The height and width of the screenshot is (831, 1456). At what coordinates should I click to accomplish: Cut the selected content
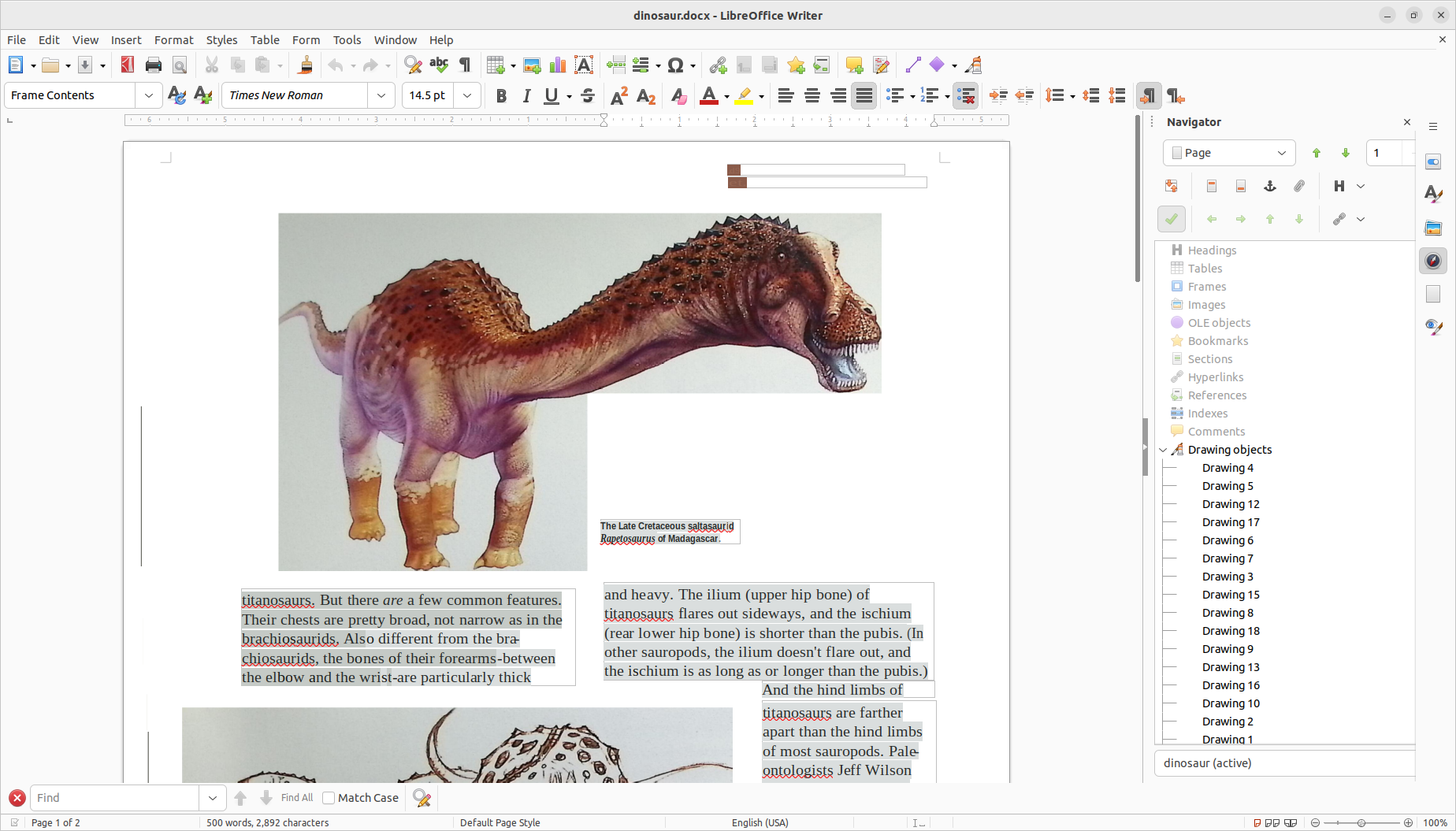212,65
